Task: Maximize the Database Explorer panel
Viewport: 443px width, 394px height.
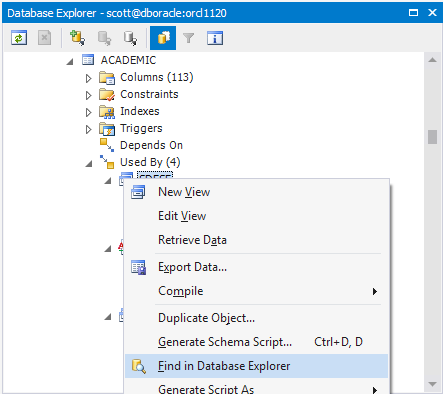Action: click(413, 13)
